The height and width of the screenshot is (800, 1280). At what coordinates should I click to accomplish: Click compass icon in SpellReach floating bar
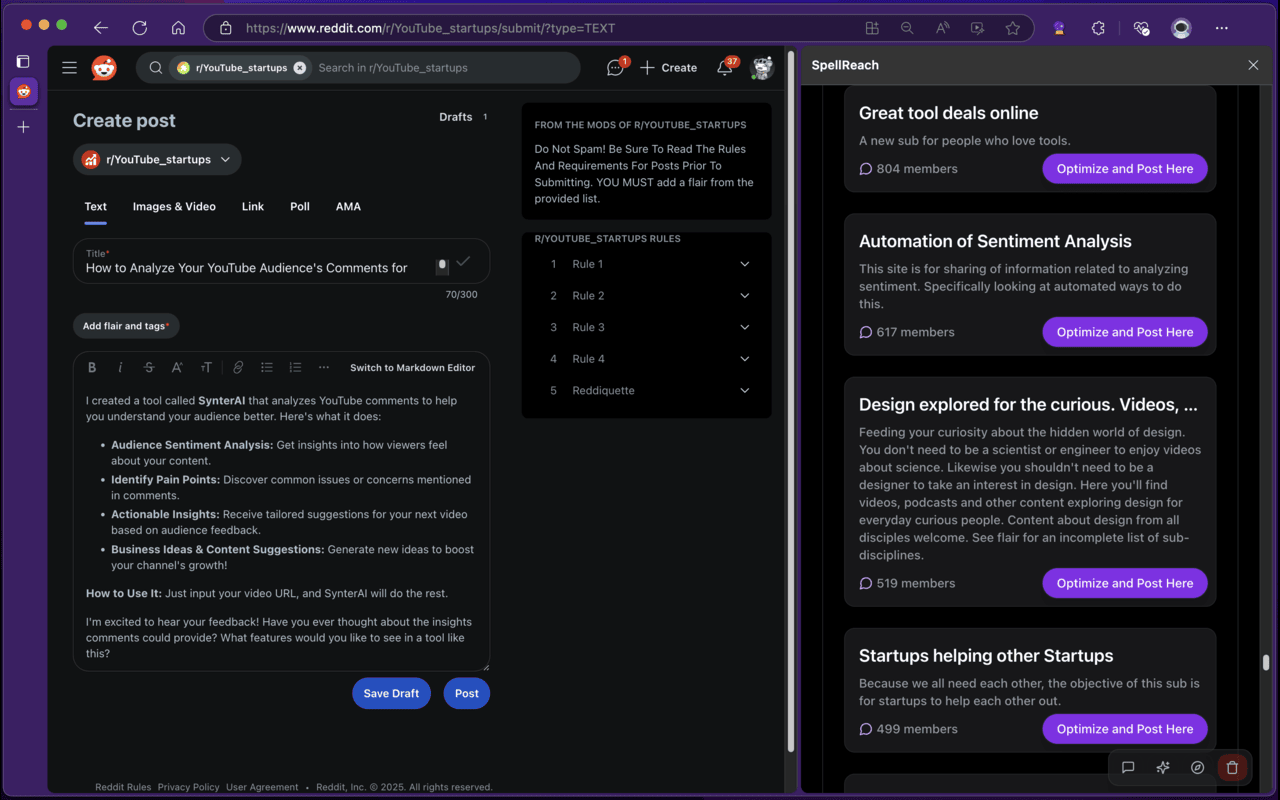point(1197,767)
